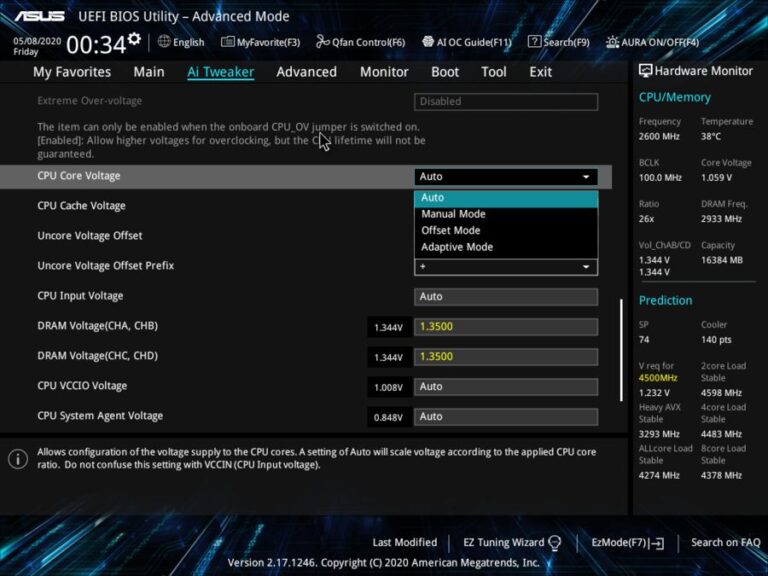This screenshot has height=576, width=768.
Task: Click the 2600 MHz frequency reading
Action: 659,137
